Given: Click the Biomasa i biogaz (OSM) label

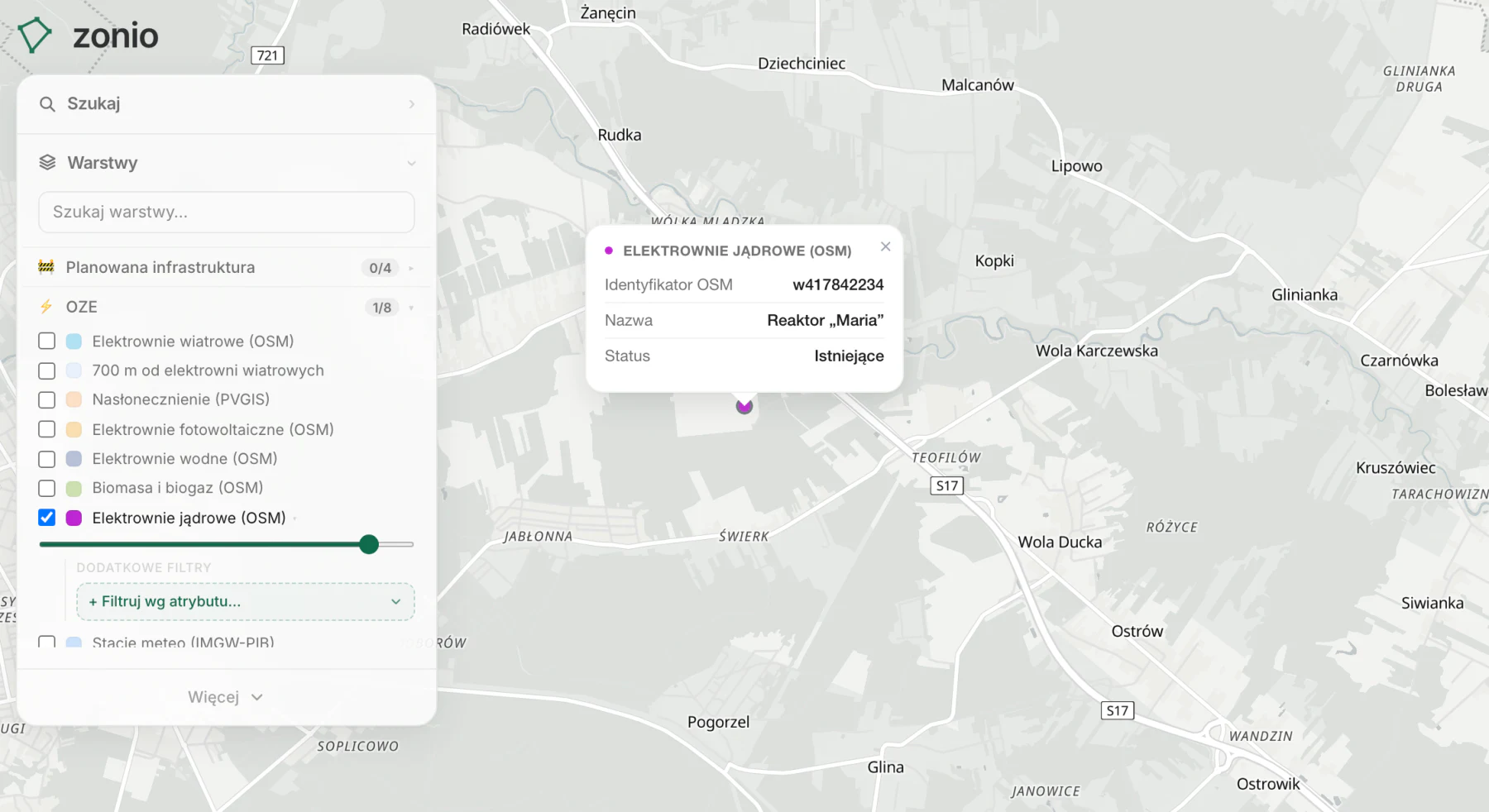Looking at the screenshot, I should tap(178, 488).
